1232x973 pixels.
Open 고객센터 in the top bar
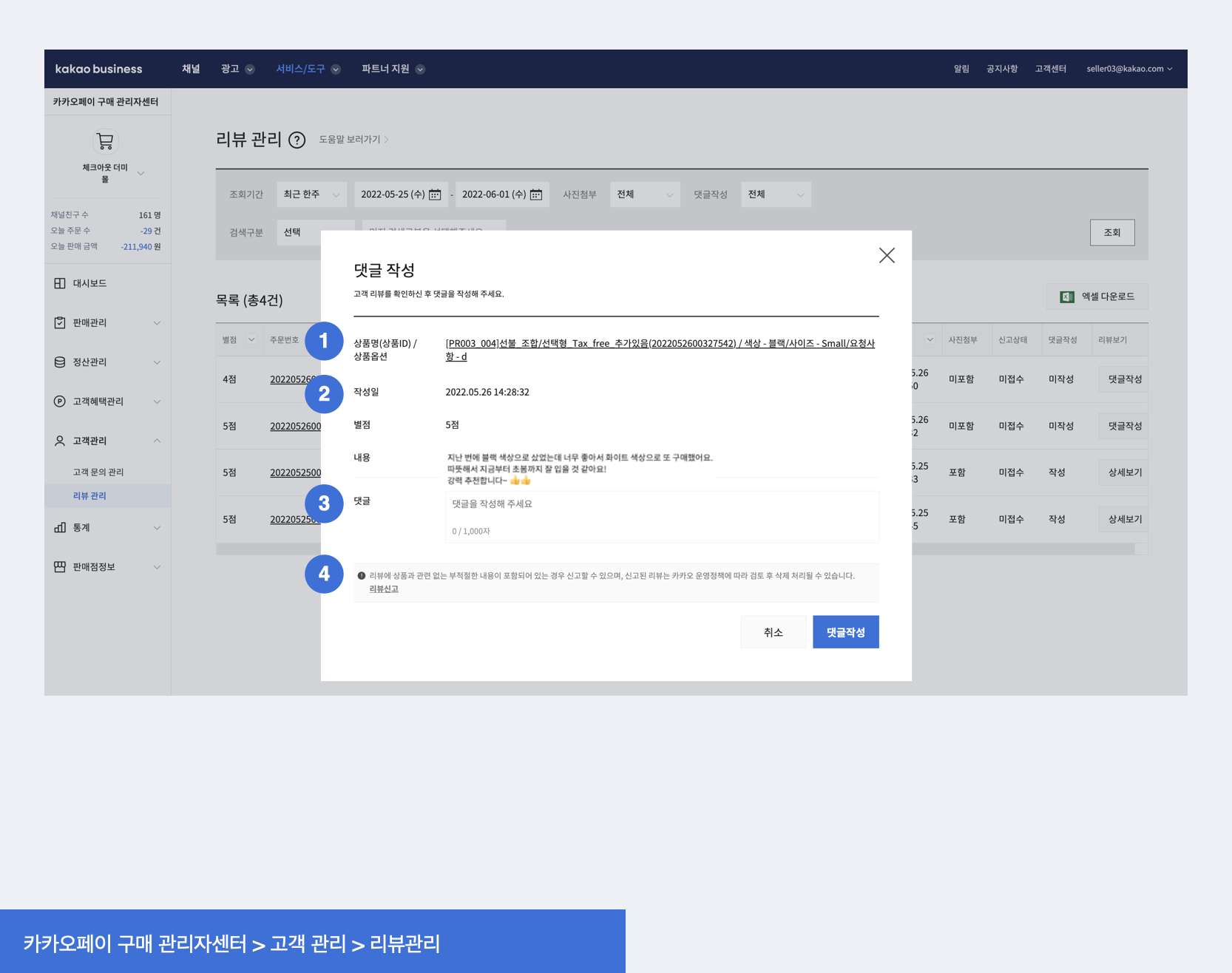click(1050, 69)
